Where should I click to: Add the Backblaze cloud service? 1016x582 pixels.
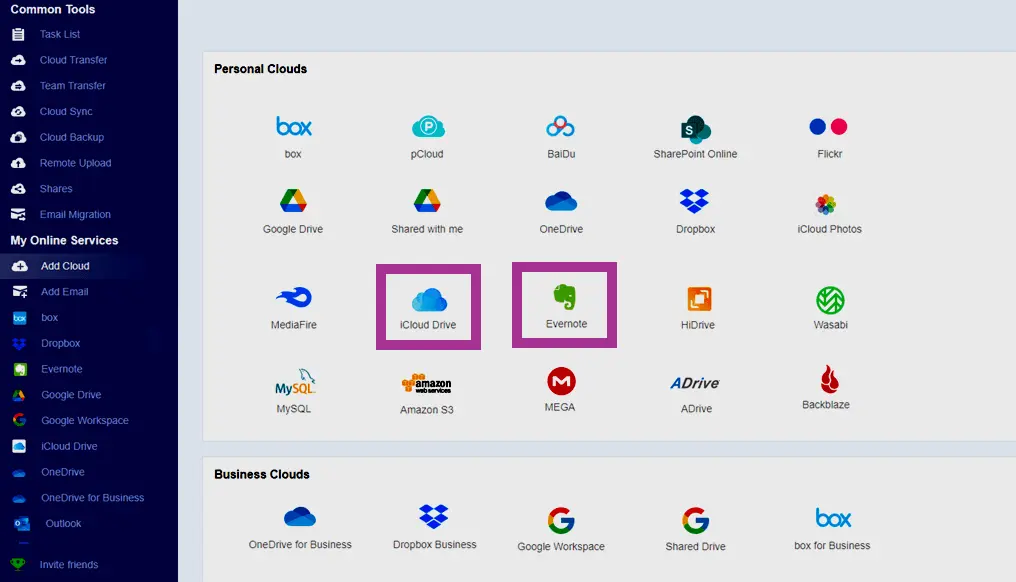click(x=827, y=379)
